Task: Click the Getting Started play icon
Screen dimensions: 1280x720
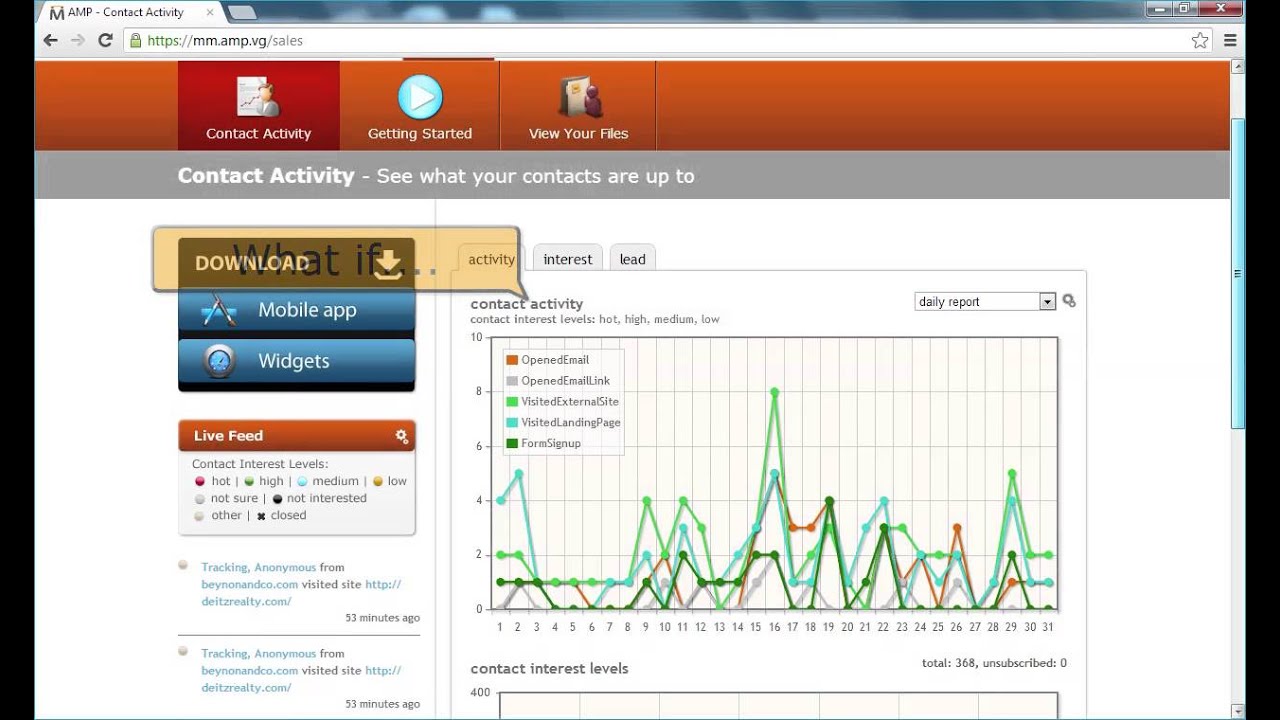Action: pyautogui.click(x=420, y=97)
